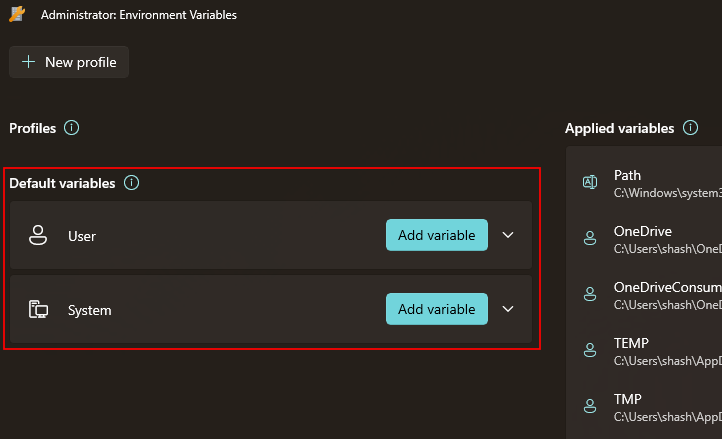
Task: Click the info icon beside Profiles
Action: (x=71, y=128)
